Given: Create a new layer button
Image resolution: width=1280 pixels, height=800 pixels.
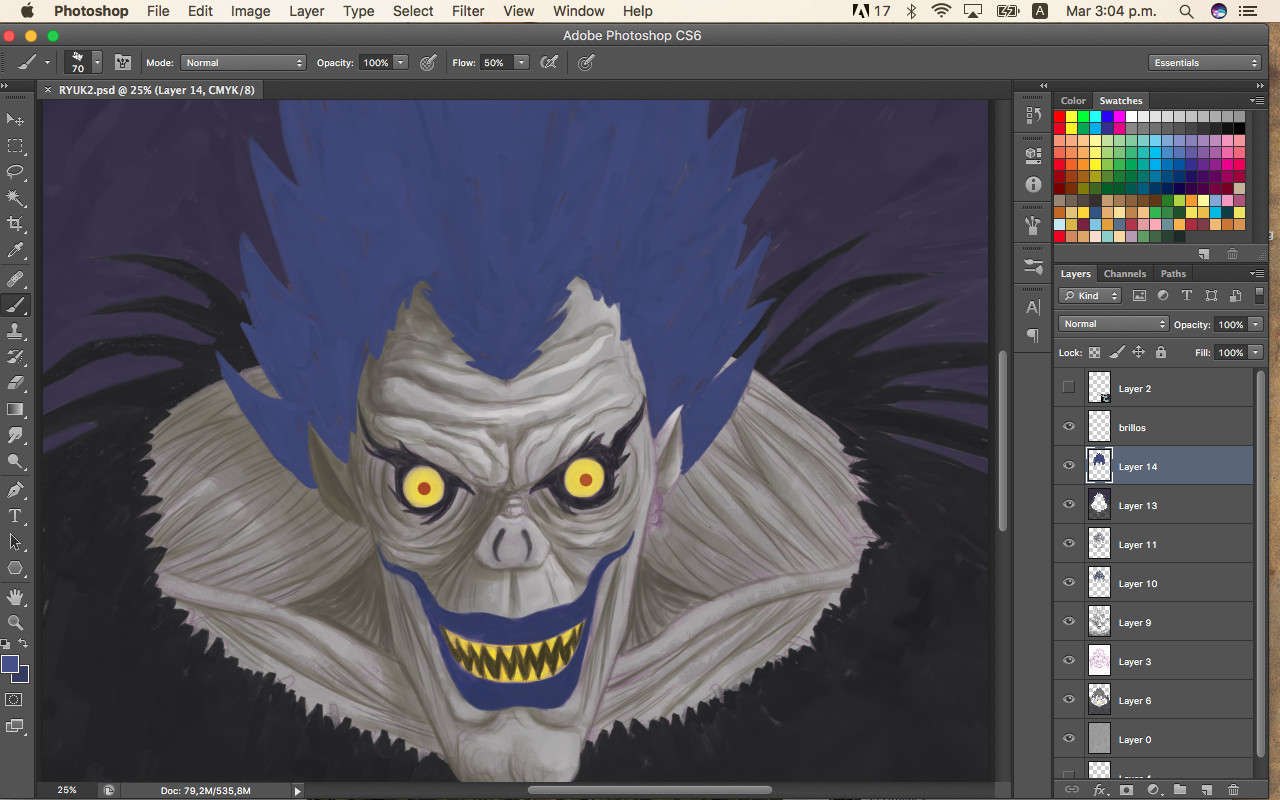Looking at the screenshot, I should click(1206, 789).
